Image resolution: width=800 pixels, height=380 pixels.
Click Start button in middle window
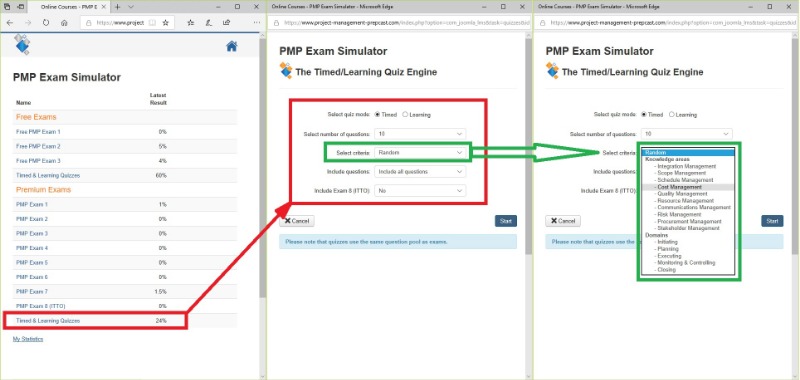[506, 221]
